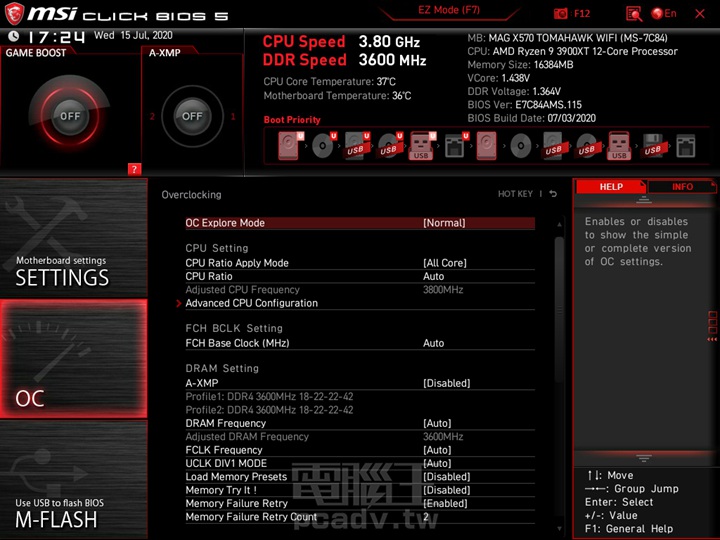This screenshot has height=540, width=720.
Task: Click the FCH Base Clock (MHz) value field
Action: click(434, 343)
